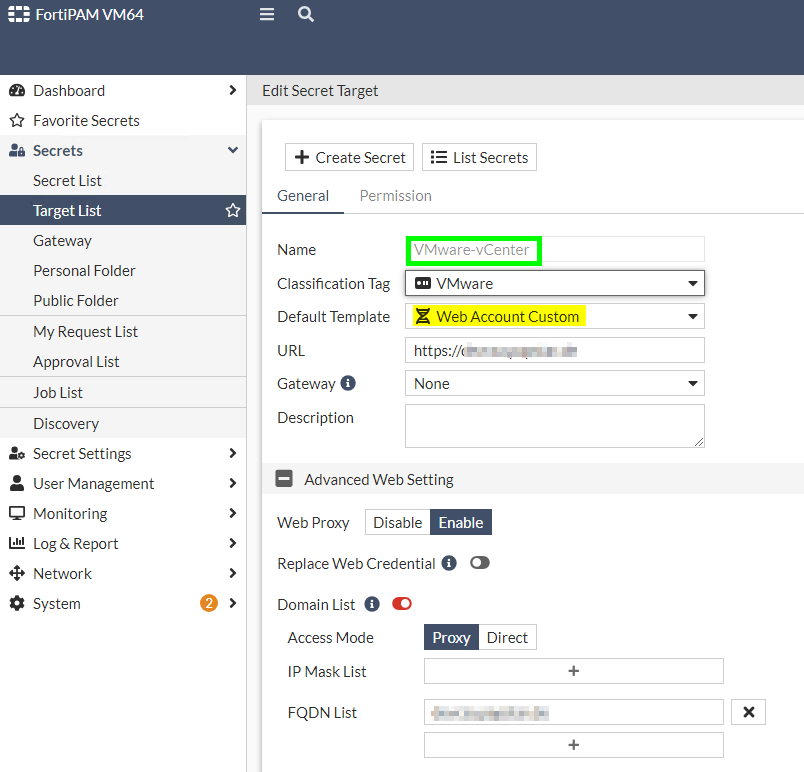804x772 pixels.
Task: Add IP Mask List entry plus
Action: 574,671
